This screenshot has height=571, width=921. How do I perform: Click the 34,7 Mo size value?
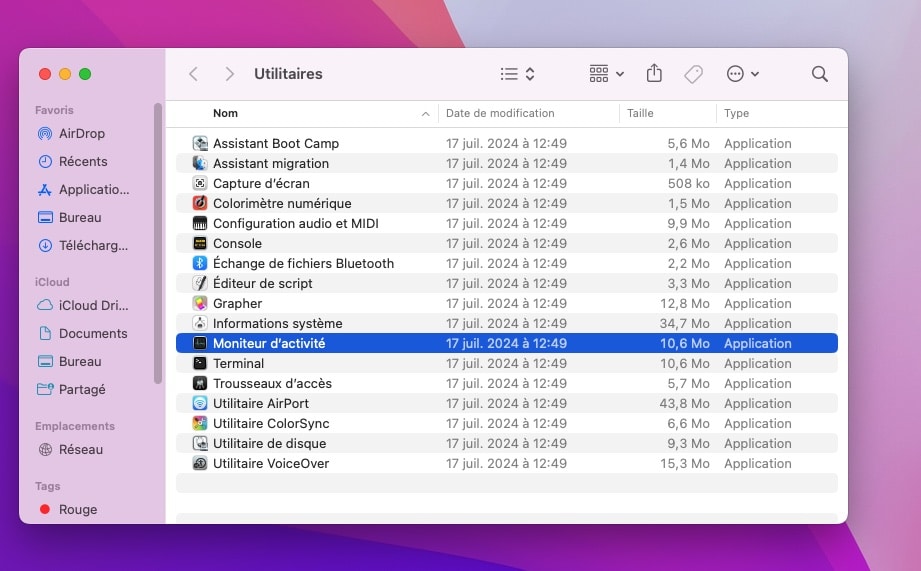click(684, 323)
